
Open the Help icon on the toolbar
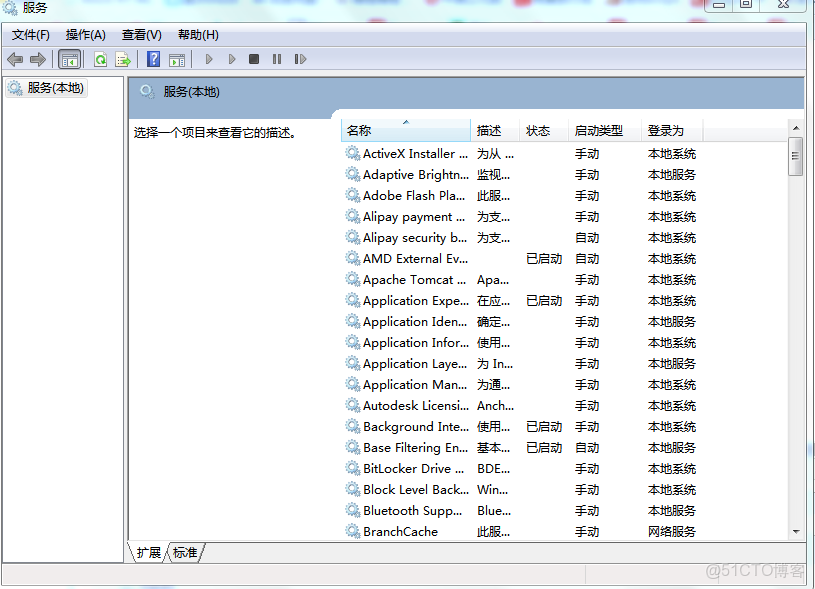[x=152, y=59]
